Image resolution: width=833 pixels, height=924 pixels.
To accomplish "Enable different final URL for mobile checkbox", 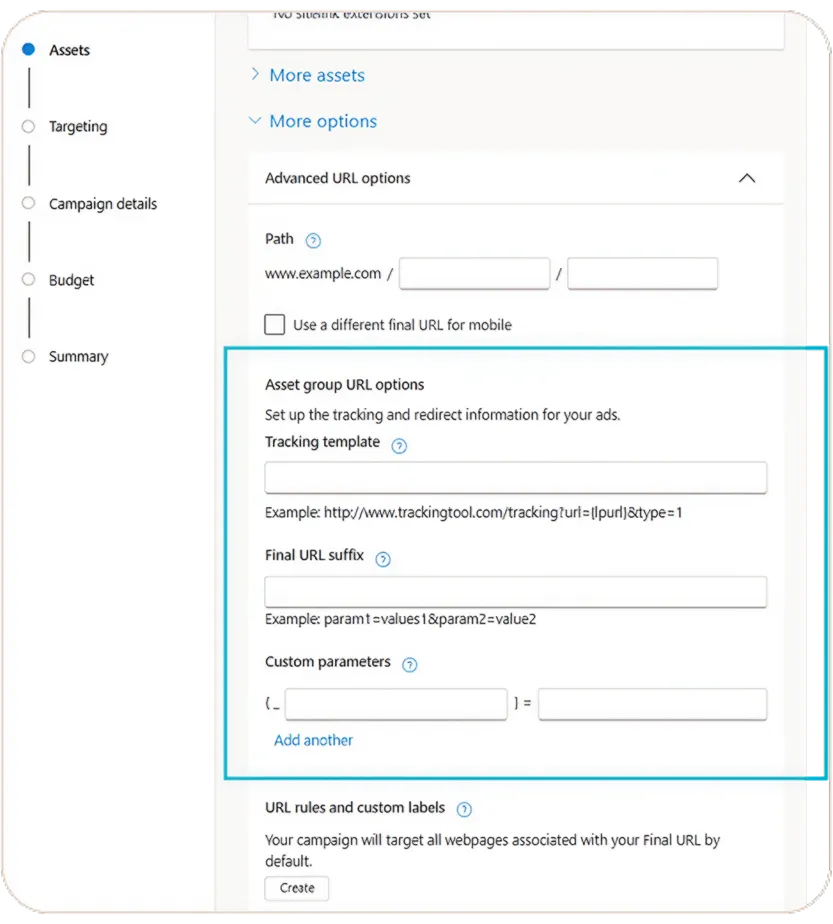I will (275, 324).
